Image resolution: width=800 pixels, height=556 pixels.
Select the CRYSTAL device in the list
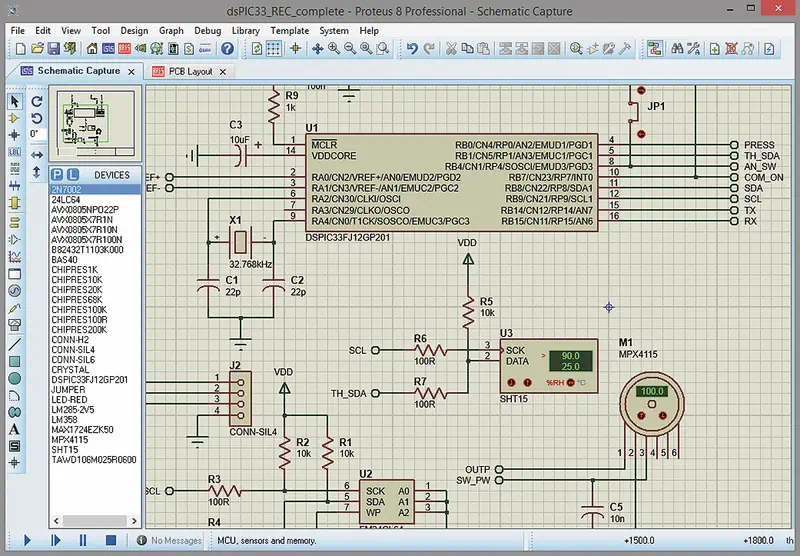95,369
